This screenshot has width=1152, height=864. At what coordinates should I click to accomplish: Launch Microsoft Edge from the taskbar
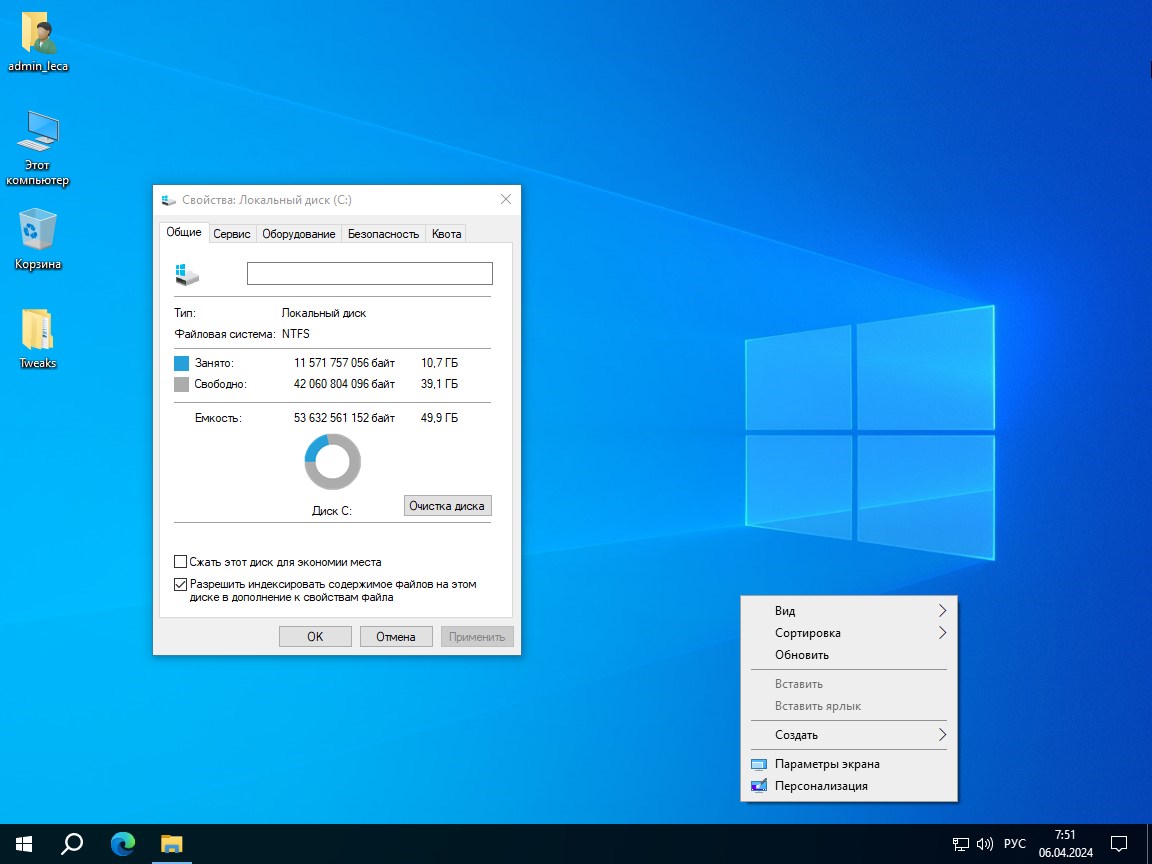[122, 843]
